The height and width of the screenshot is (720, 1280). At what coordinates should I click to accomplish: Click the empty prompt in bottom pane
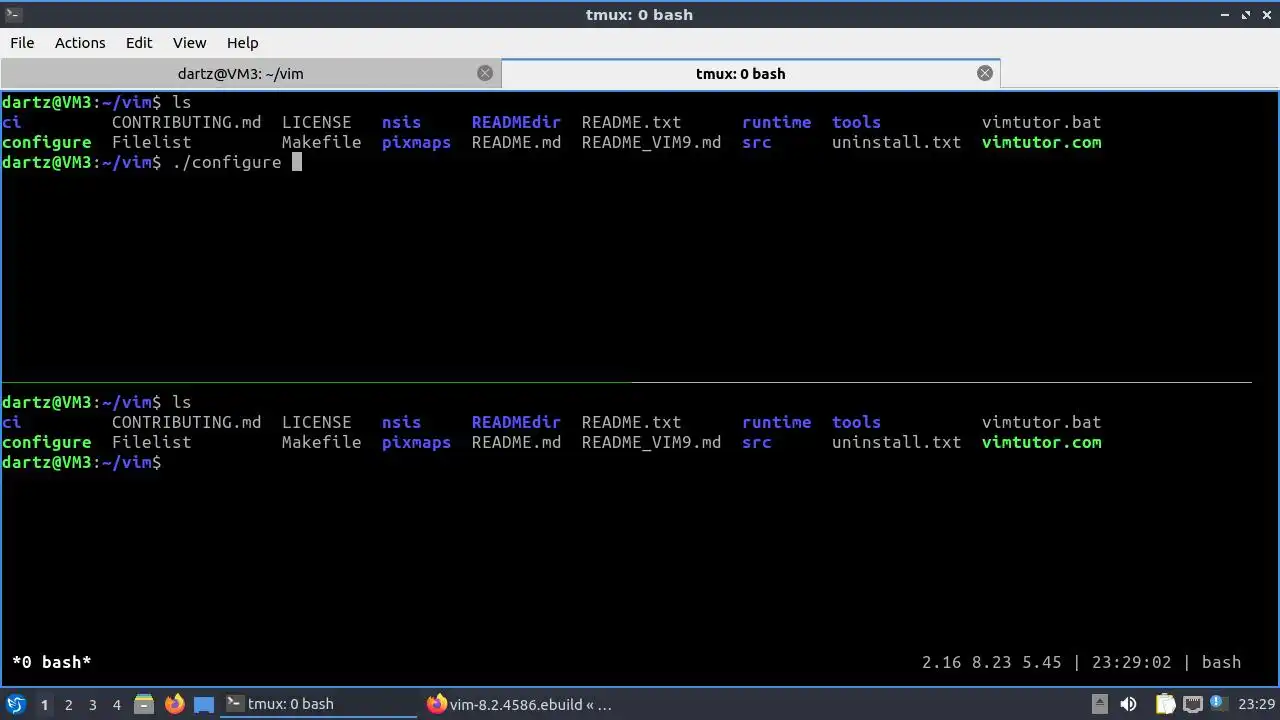81,462
